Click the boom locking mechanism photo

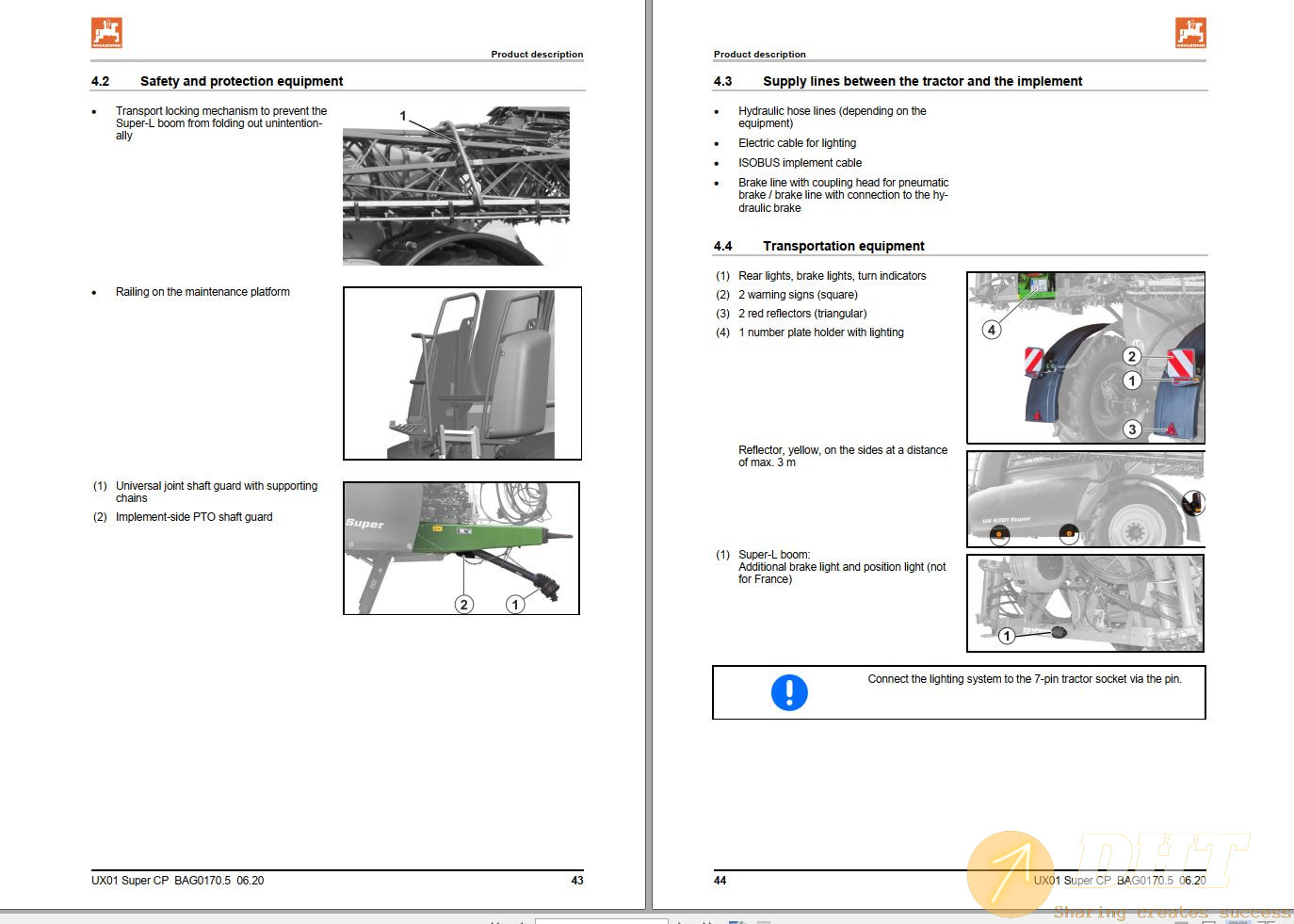point(456,186)
